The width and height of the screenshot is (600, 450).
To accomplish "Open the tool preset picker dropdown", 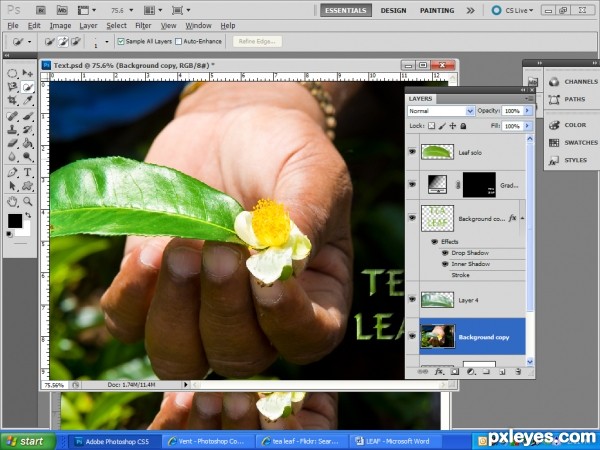I will (x=29, y=42).
